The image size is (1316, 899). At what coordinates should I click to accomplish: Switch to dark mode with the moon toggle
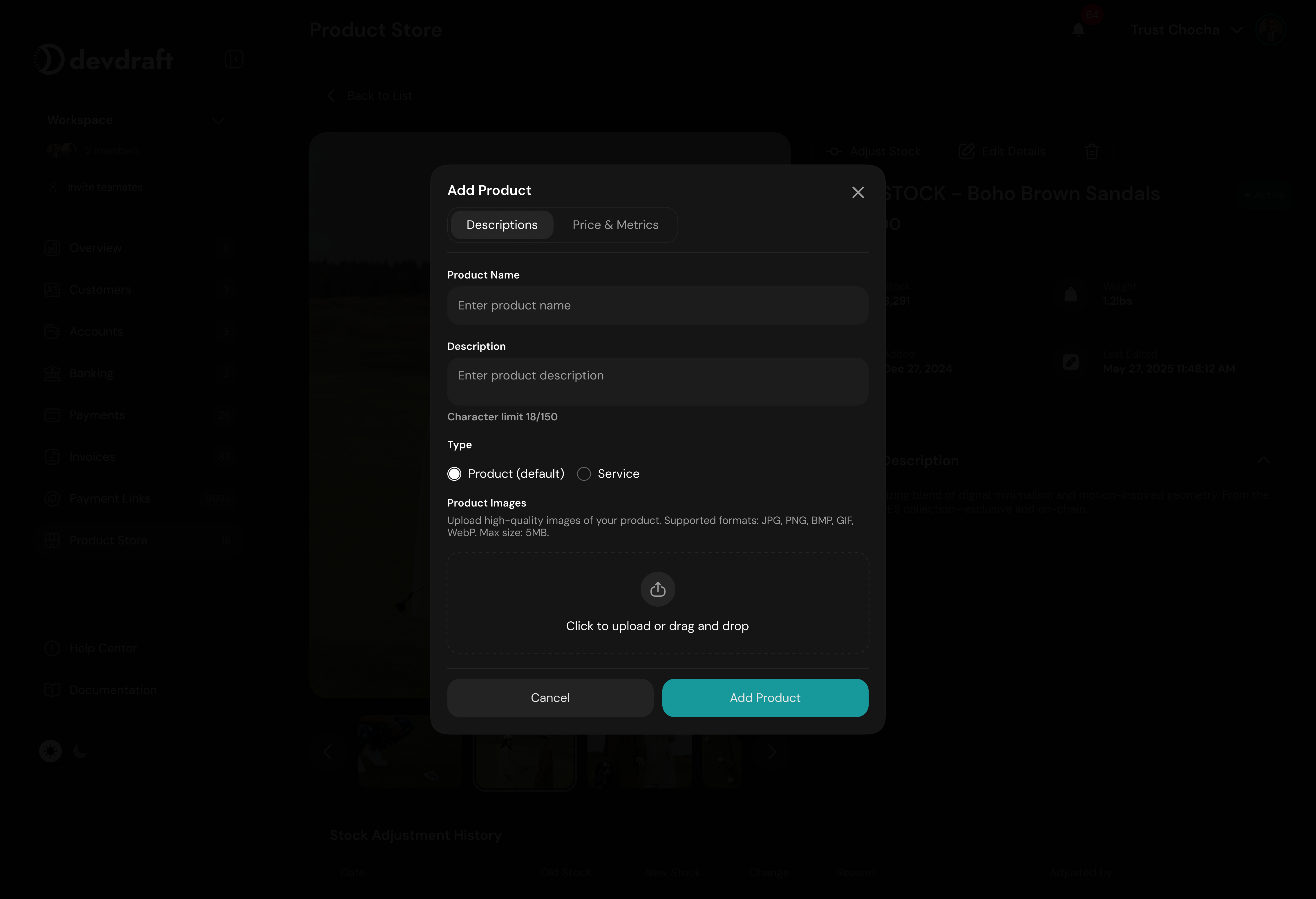click(x=80, y=751)
